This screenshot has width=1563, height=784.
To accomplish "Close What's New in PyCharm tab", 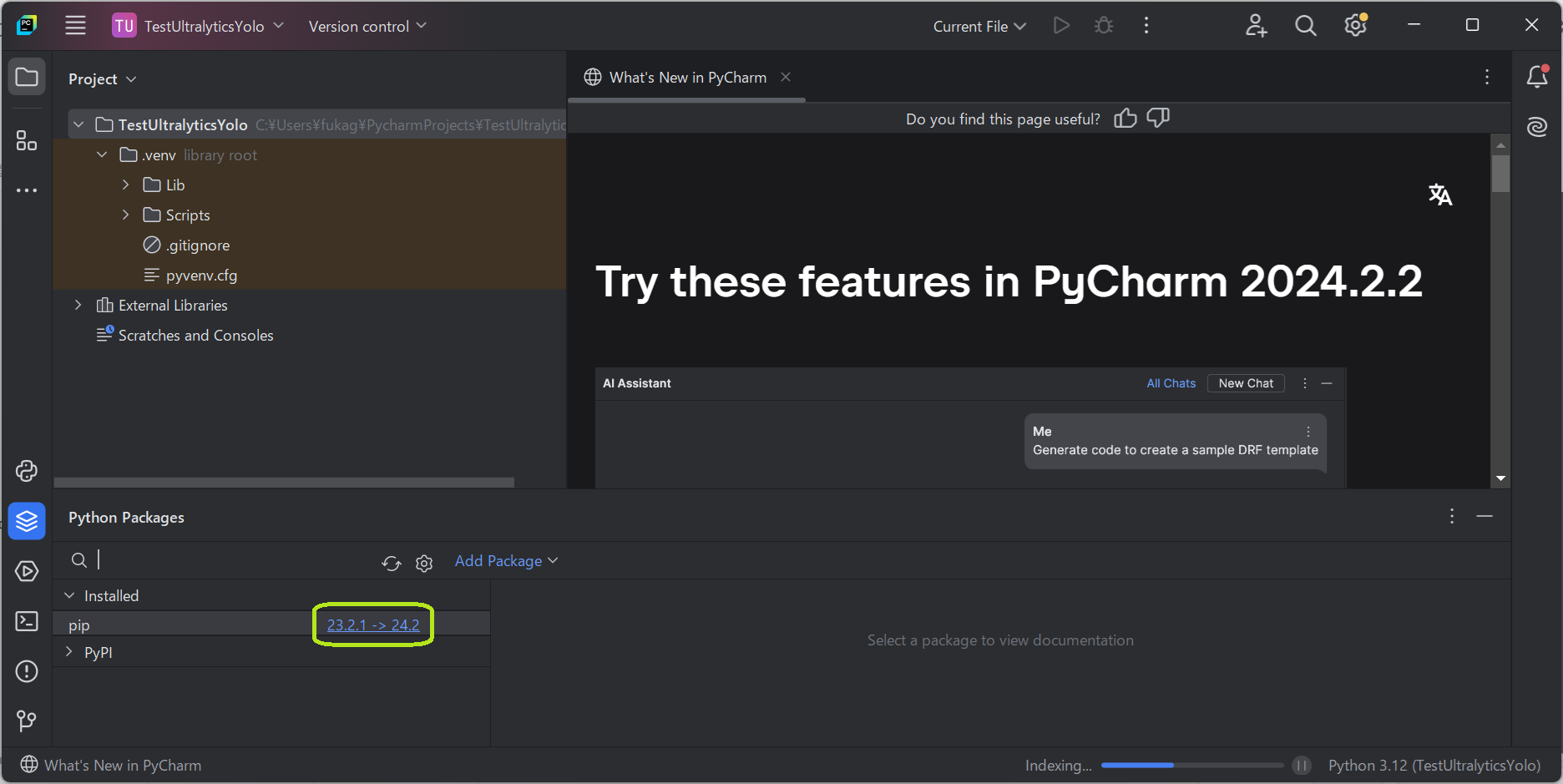I will pos(786,77).
